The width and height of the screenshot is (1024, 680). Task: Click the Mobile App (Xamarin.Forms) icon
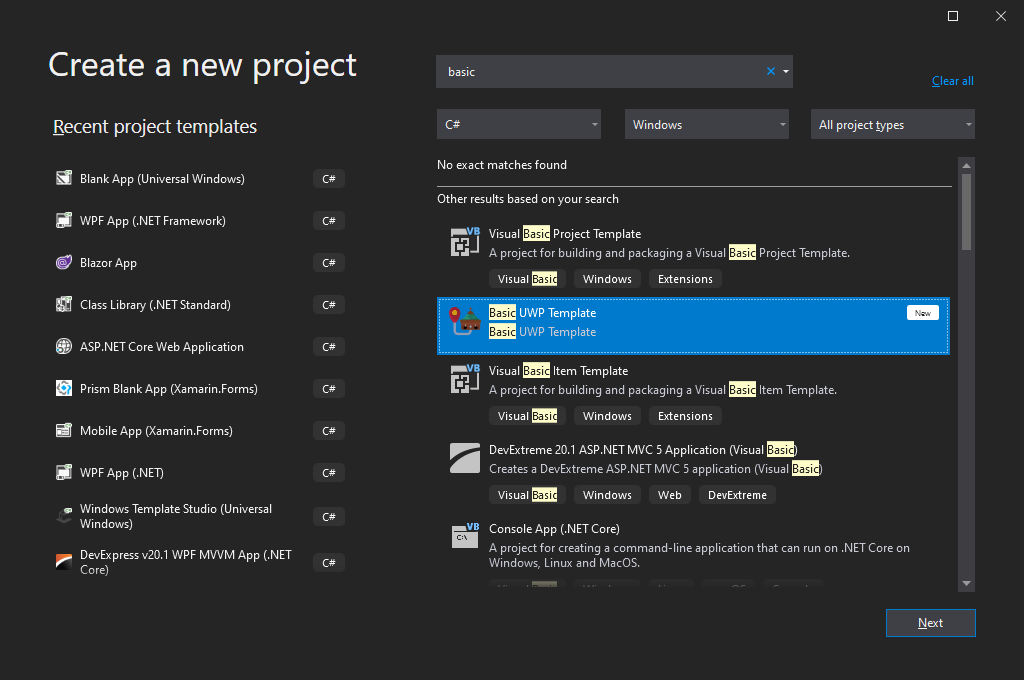(63, 430)
